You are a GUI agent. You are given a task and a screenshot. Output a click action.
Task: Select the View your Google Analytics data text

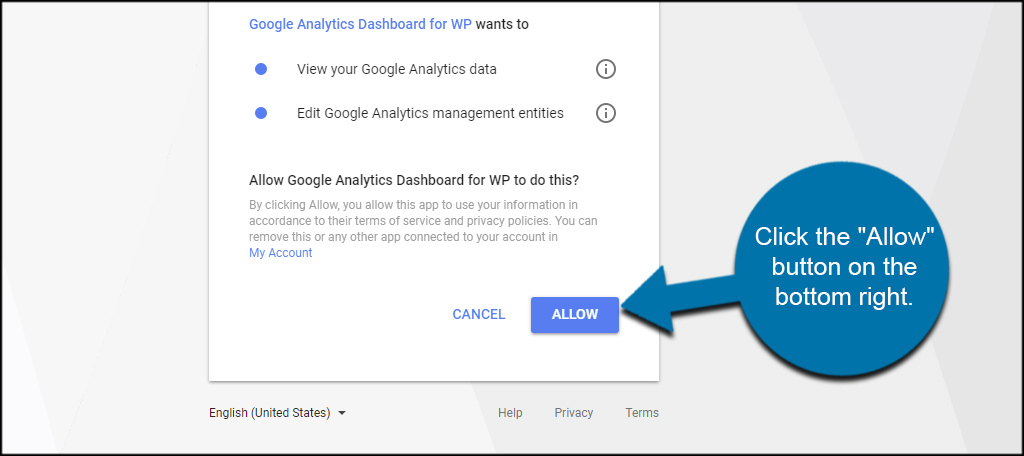(x=396, y=69)
